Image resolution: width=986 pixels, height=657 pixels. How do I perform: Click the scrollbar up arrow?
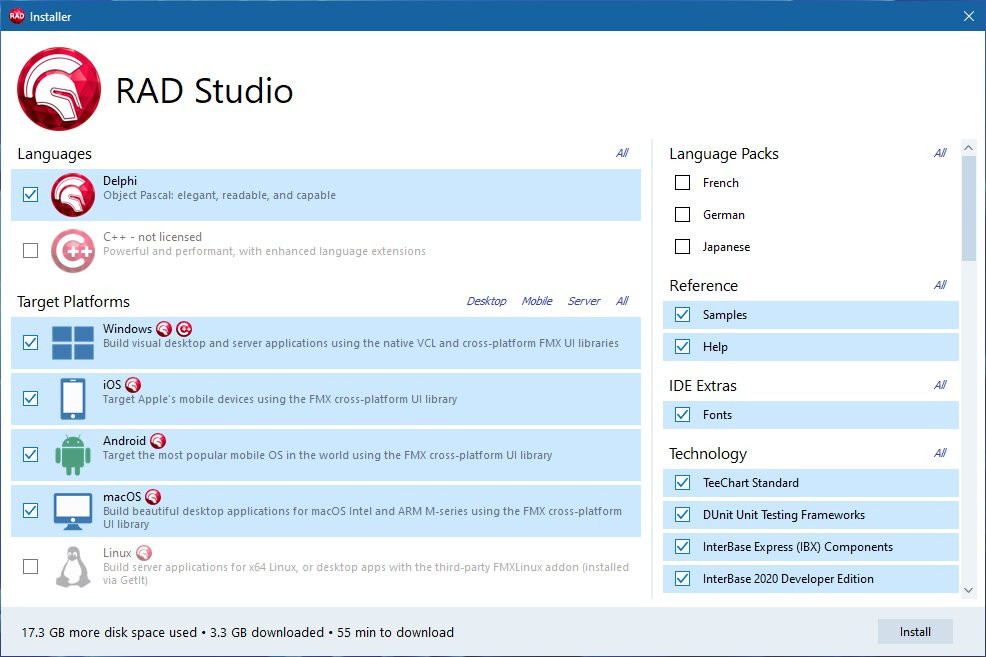click(968, 148)
